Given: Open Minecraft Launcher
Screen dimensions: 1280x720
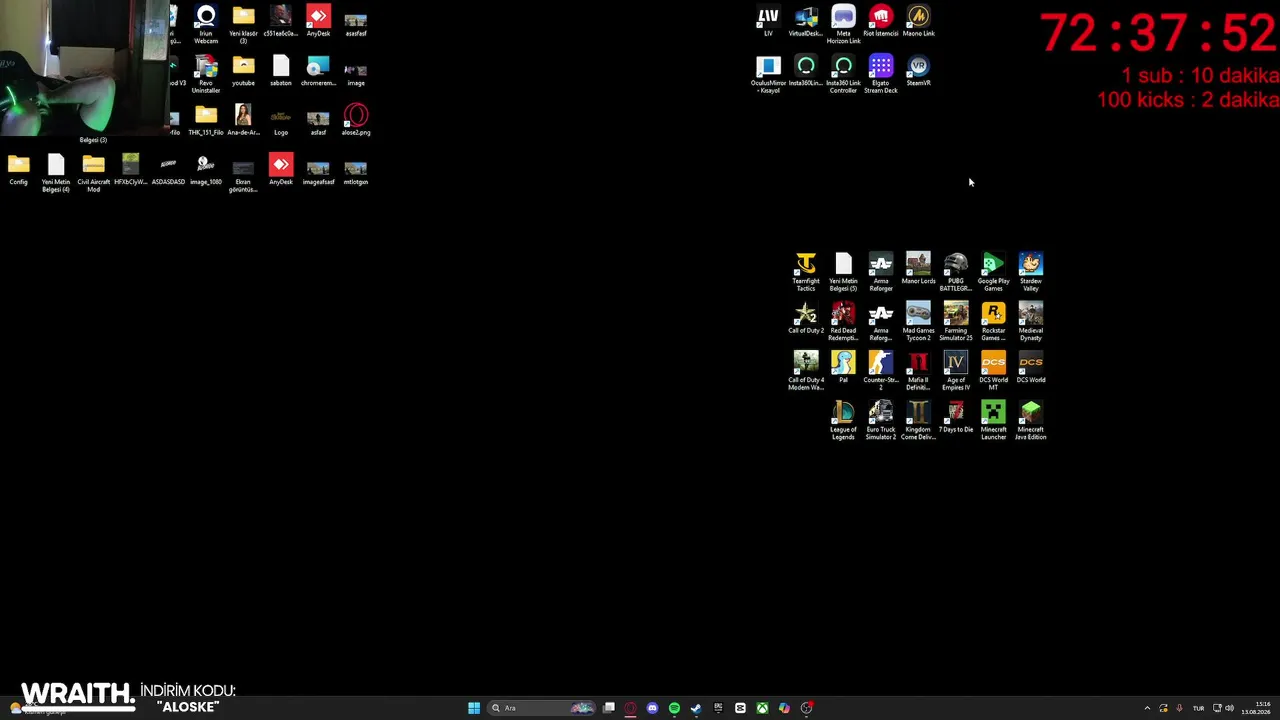Looking at the screenshot, I should [993, 420].
